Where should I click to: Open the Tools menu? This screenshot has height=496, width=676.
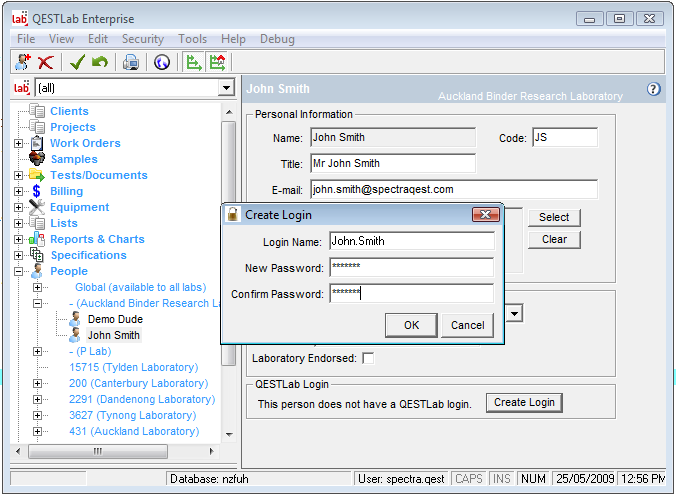click(x=192, y=39)
